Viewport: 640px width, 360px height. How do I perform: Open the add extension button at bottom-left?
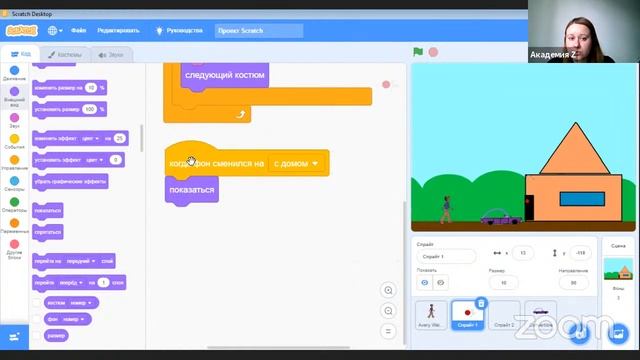click(14, 337)
